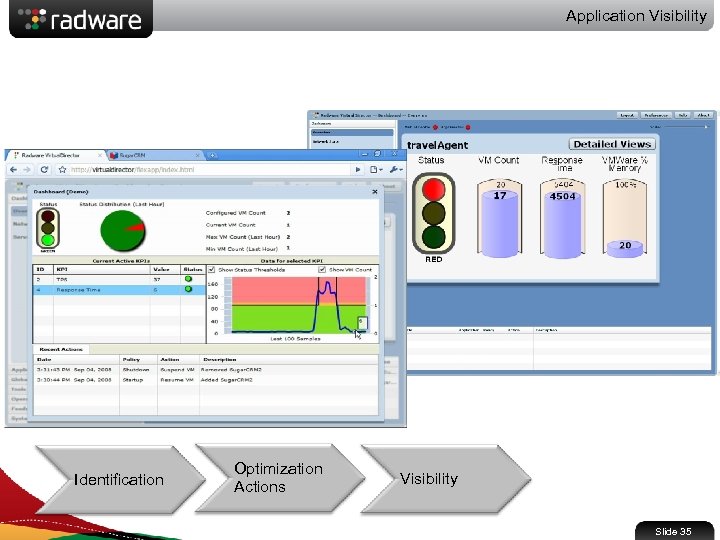Open the browser page menu icon
This screenshot has height=540, width=720.
(376, 170)
